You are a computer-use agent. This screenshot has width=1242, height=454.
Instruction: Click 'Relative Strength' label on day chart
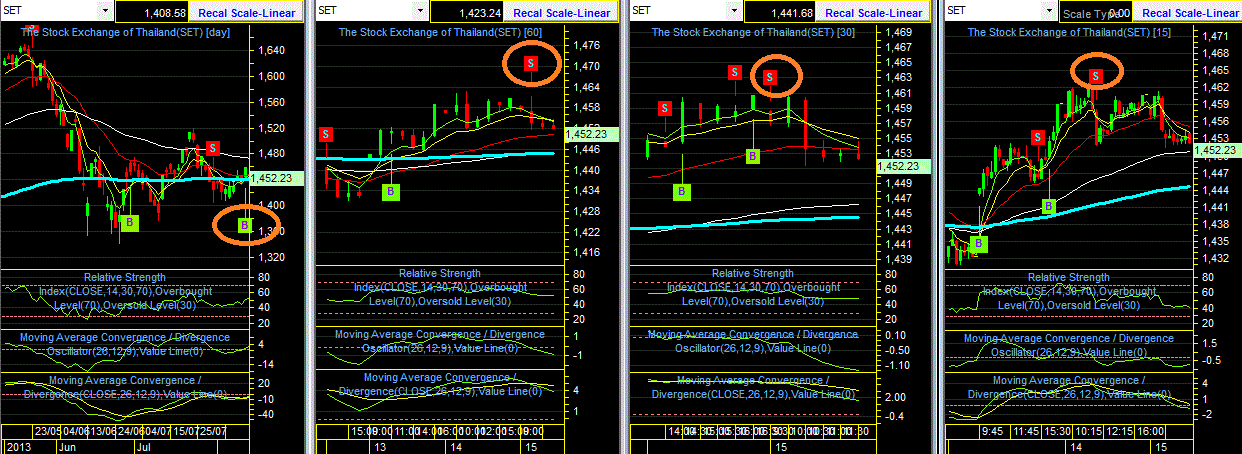pos(125,277)
